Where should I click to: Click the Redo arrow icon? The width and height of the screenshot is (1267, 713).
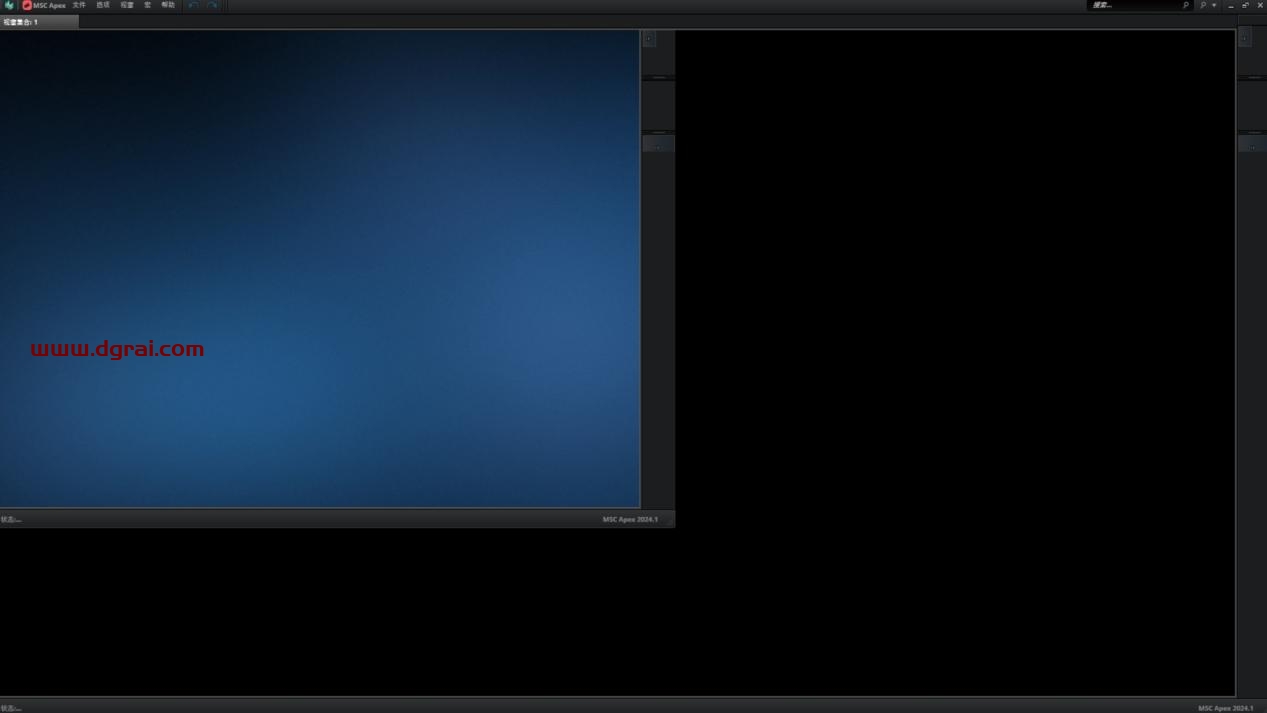point(212,5)
